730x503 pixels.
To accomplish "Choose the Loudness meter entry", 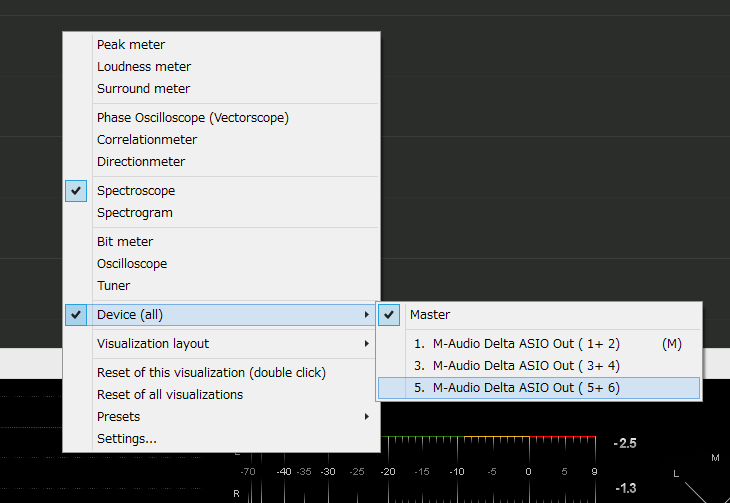I will point(222,67).
